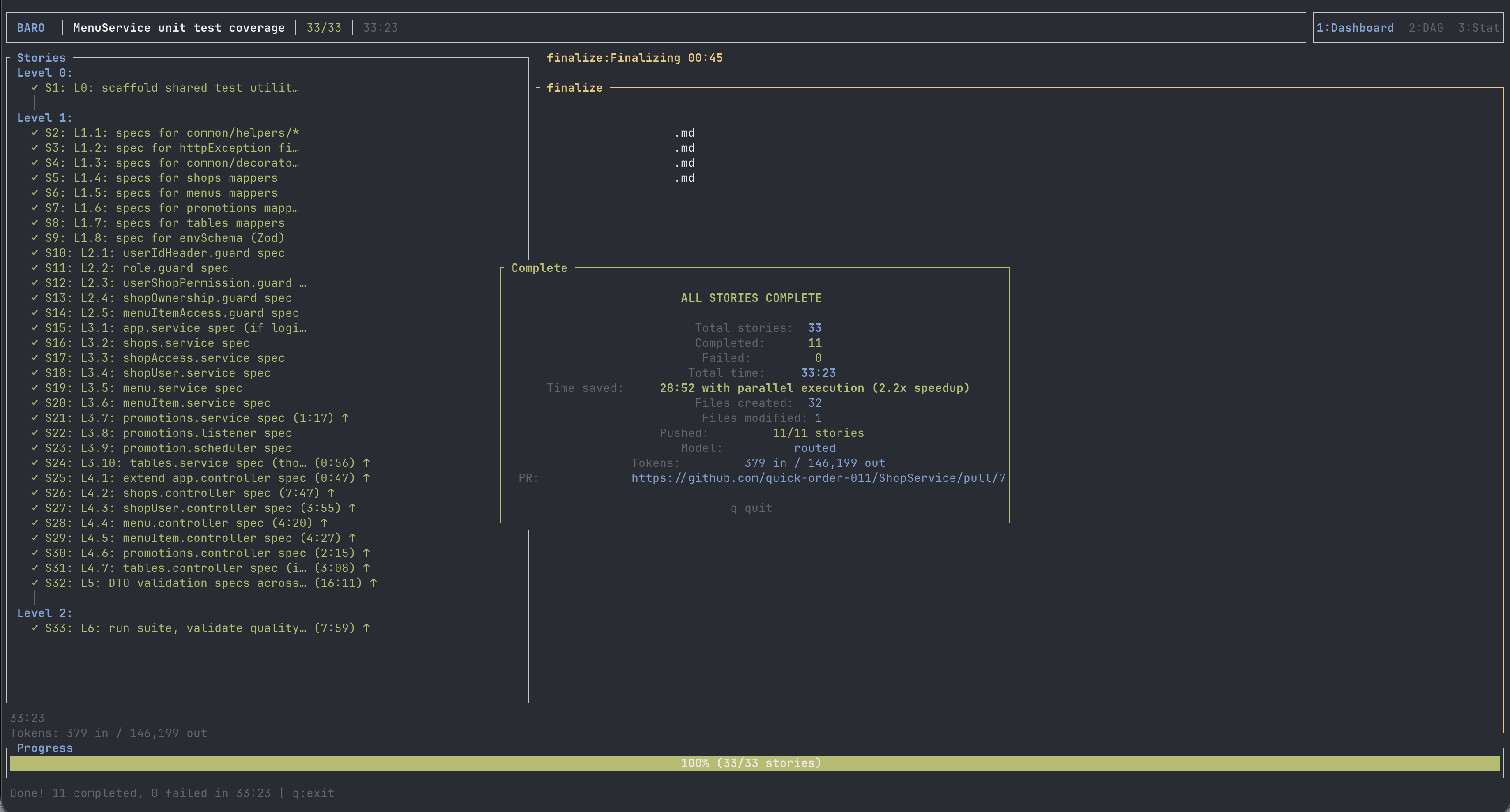The image size is (1510, 812).
Task: Click the q quit hint in Complete dialog
Action: (x=751, y=508)
